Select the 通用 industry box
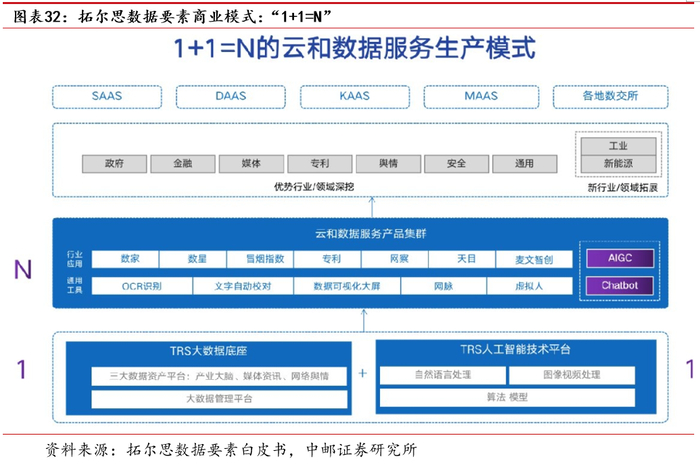 [525, 164]
